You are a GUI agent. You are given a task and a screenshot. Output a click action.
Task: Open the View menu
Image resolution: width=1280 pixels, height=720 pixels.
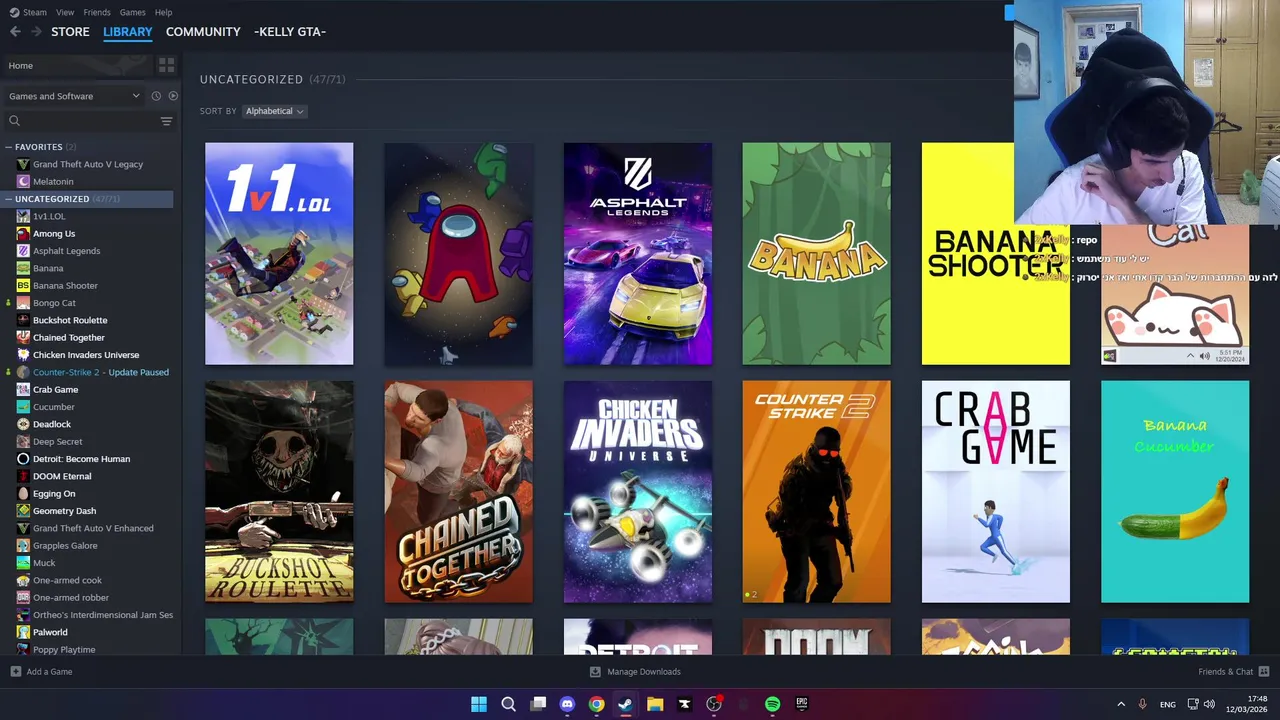click(x=65, y=12)
